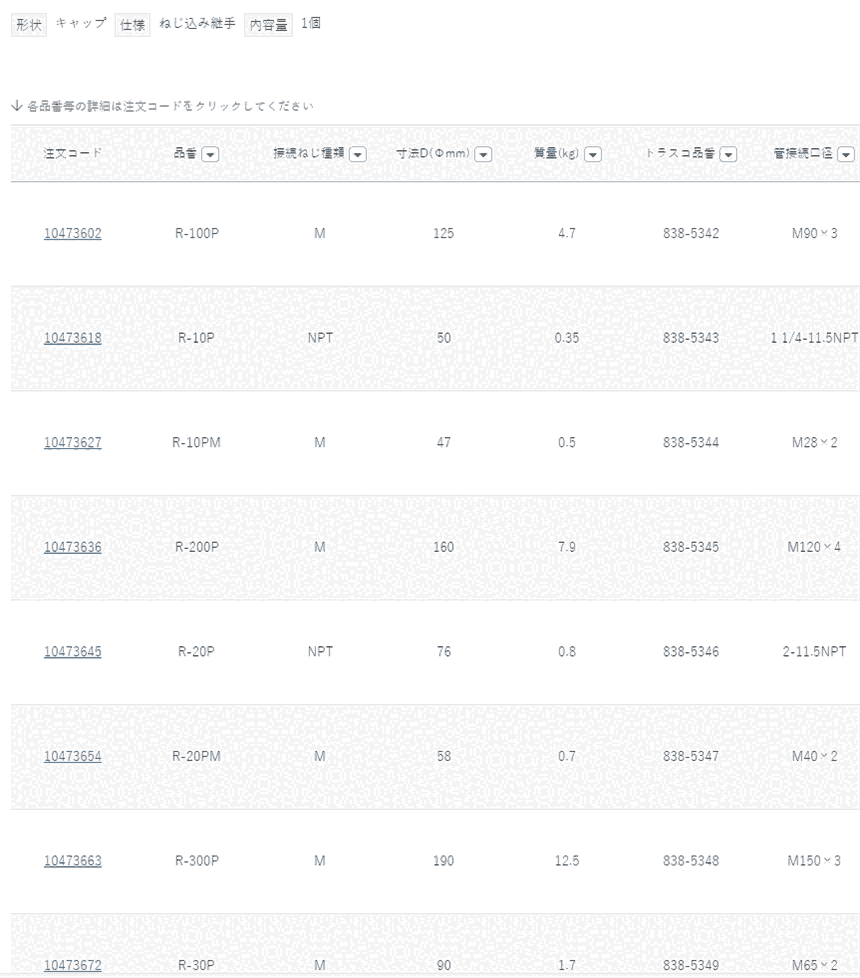860x978 pixels.
Task: Open order code 10473602 details
Action: pyautogui.click(x=72, y=234)
